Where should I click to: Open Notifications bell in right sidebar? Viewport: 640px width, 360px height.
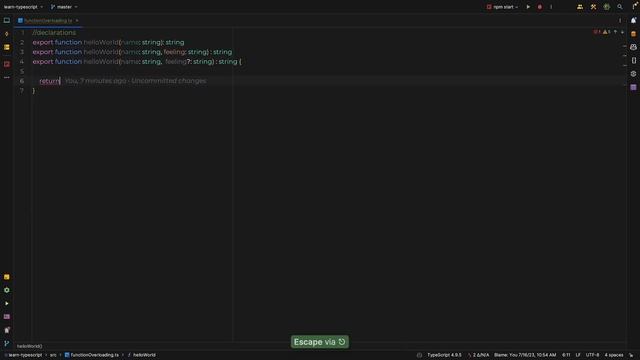[633, 20]
